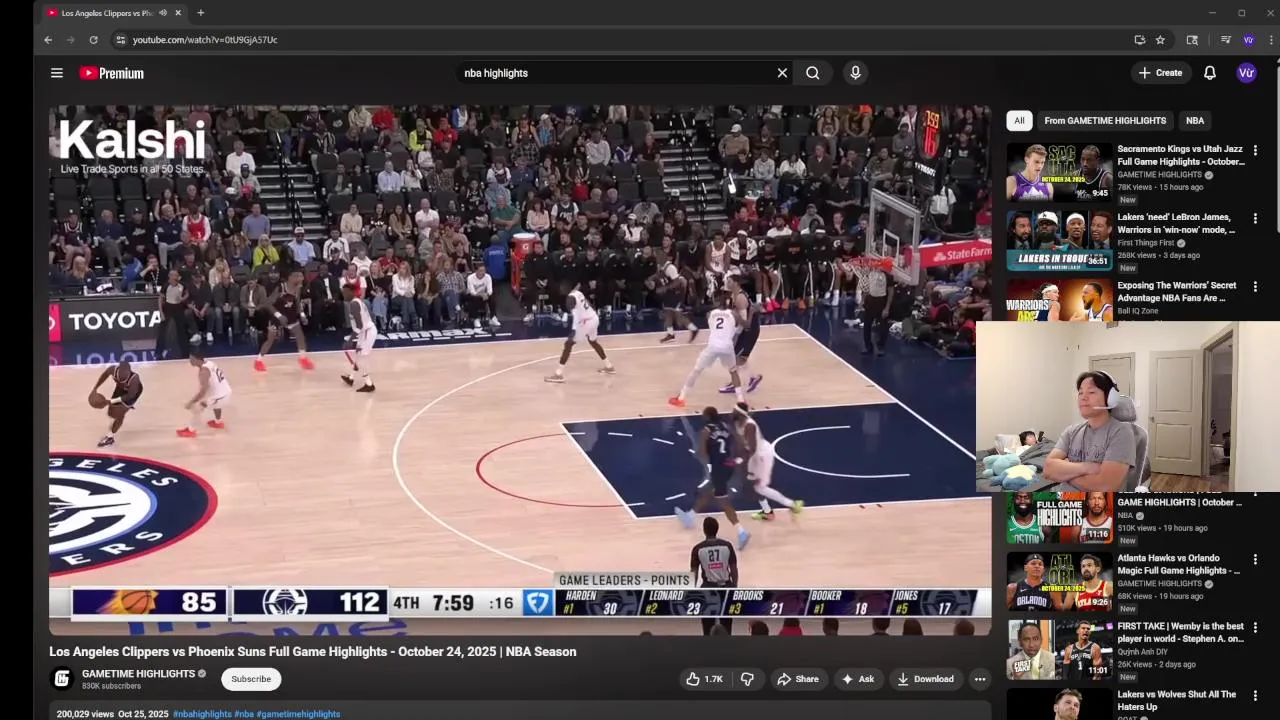Go back in browser history

click(47, 40)
